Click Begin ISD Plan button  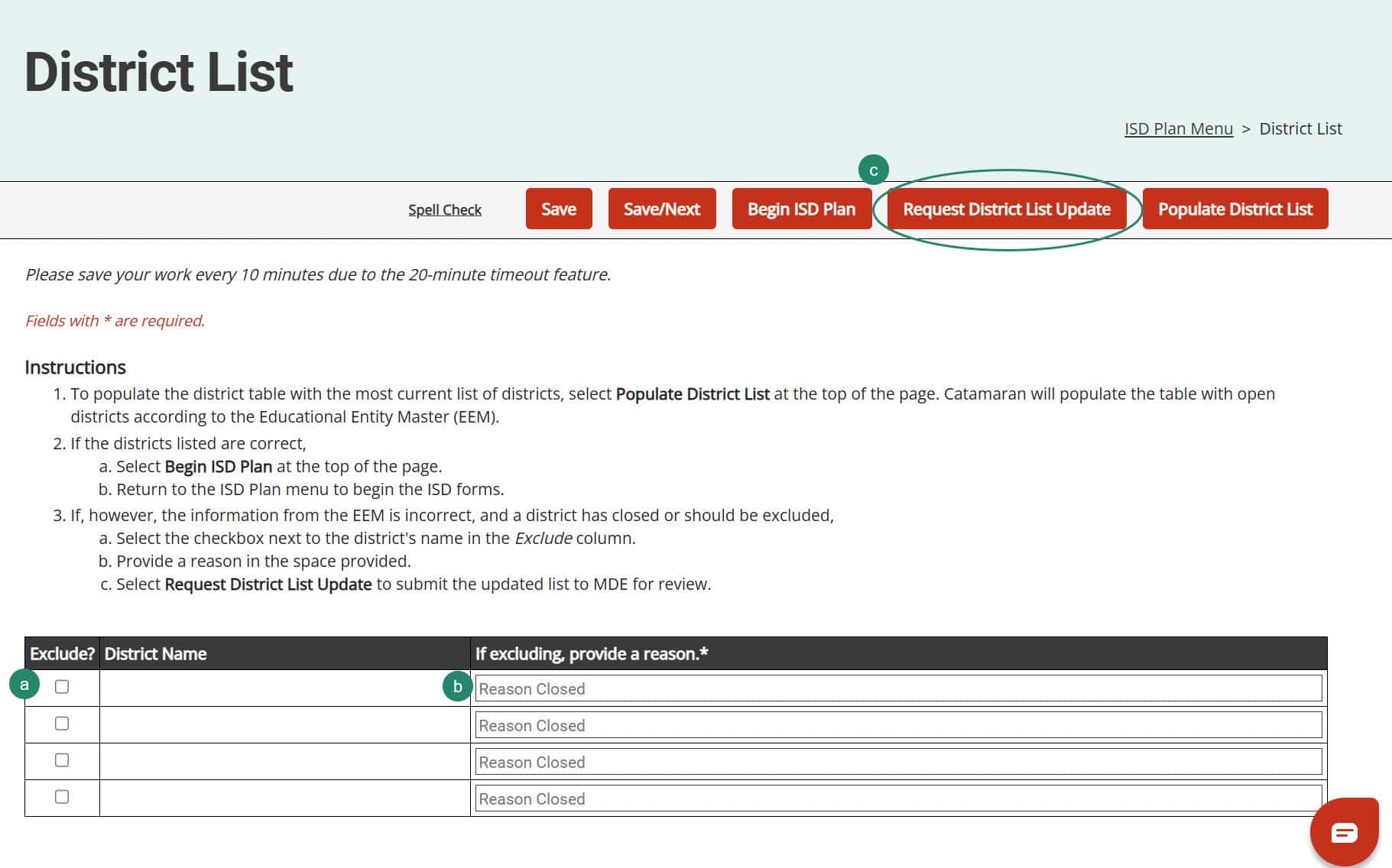pos(801,209)
